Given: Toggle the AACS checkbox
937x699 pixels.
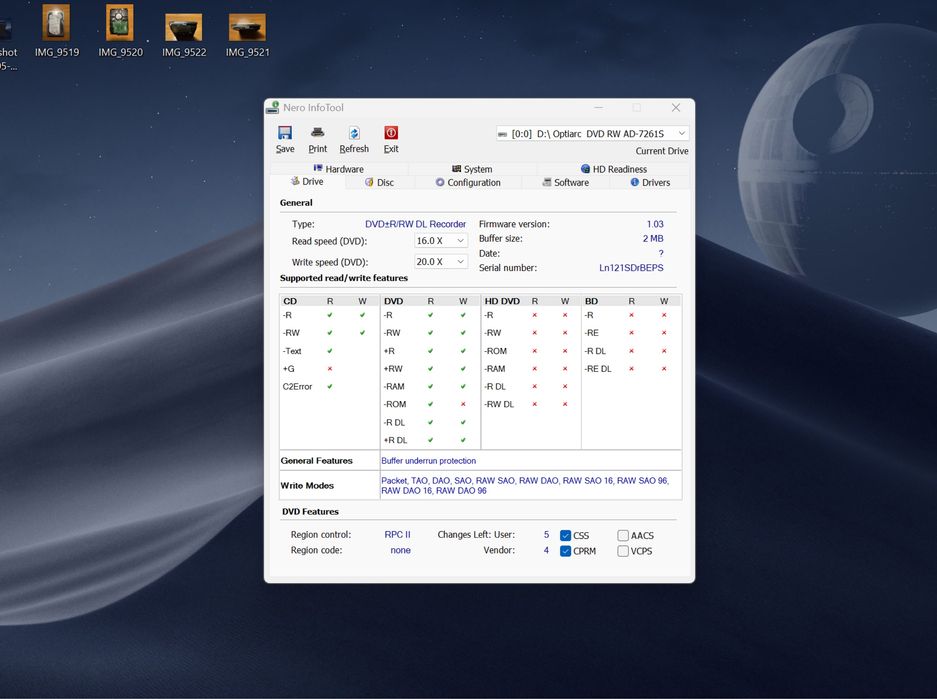Looking at the screenshot, I should pos(623,535).
